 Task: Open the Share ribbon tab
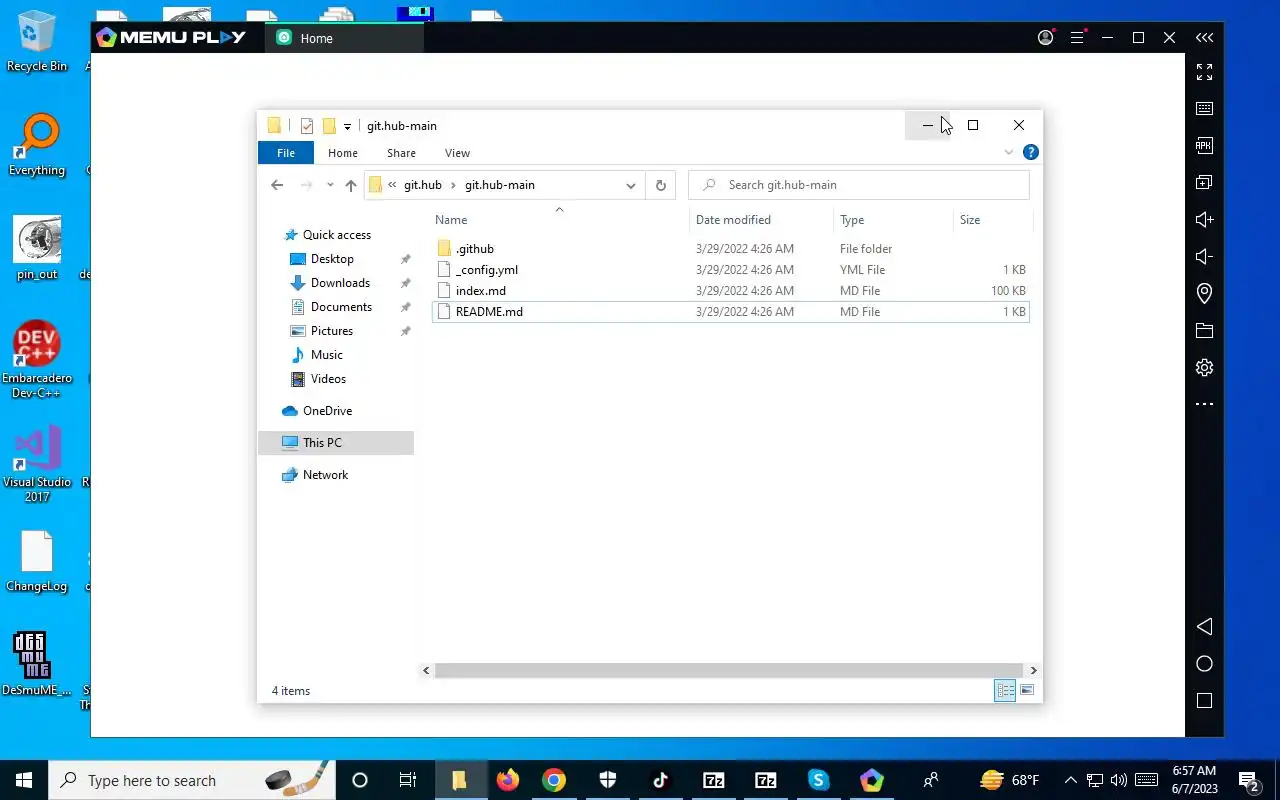tap(401, 153)
